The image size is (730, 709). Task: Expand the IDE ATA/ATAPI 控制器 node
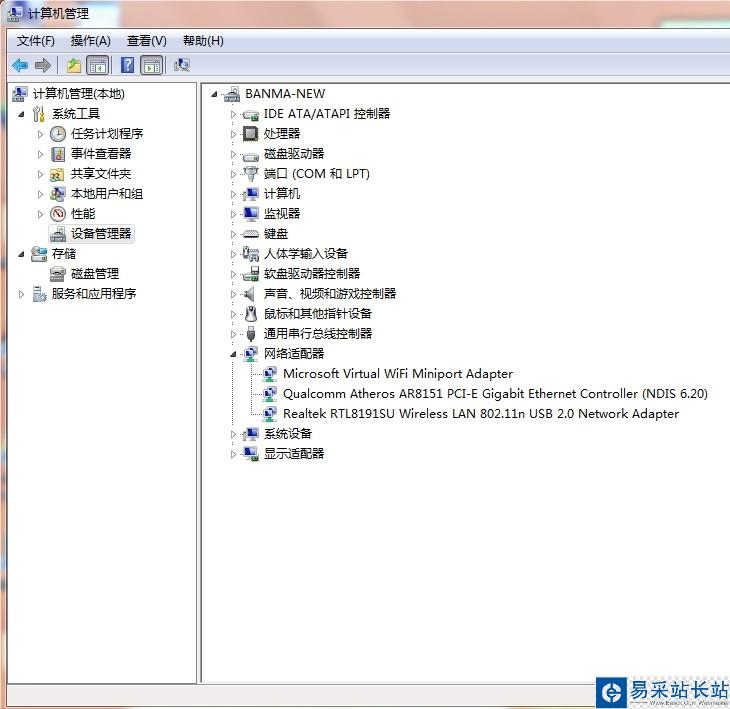tap(233, 114)
